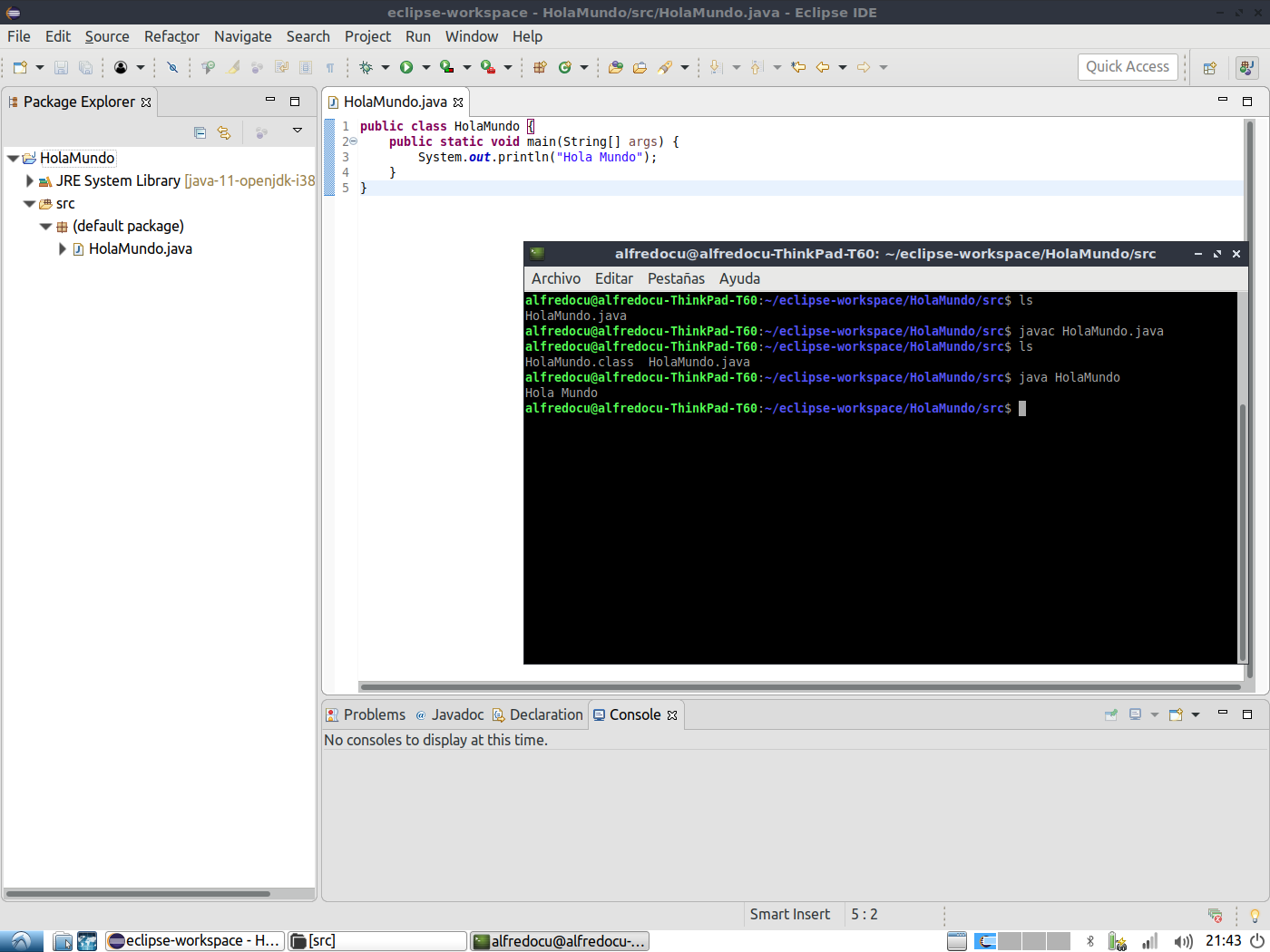1270x952 pixels.
Task: Open the Project menu
Action: pos(367,36)
